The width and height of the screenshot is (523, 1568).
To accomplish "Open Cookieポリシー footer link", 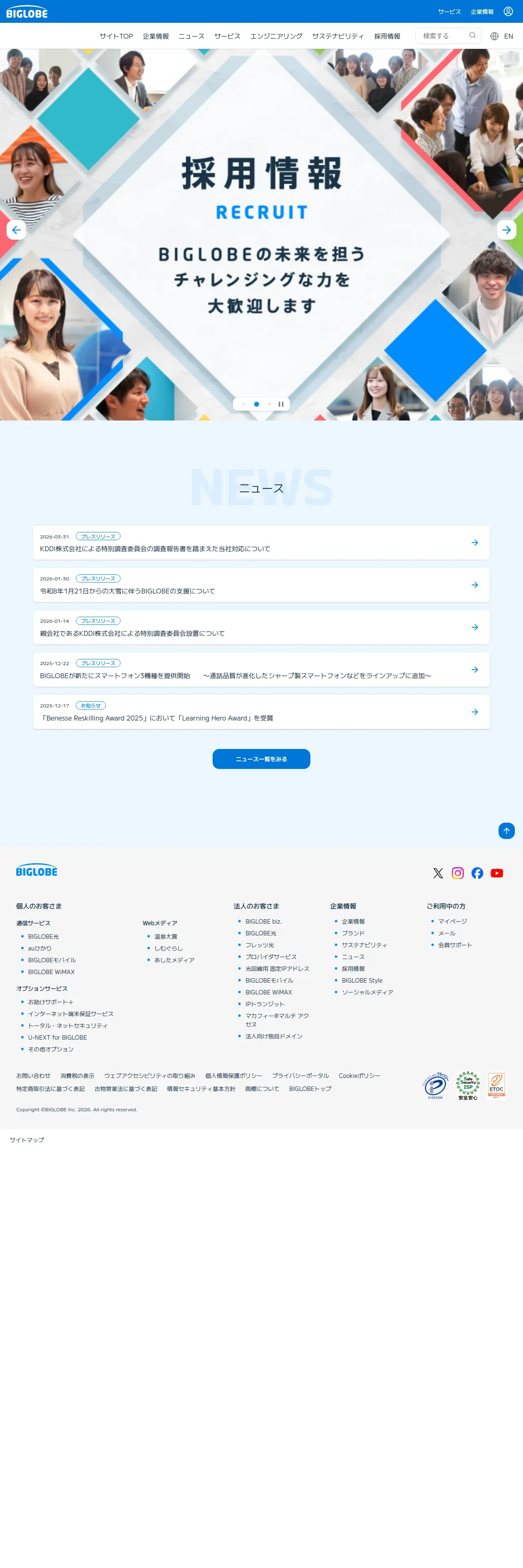I will point(359,1075).
